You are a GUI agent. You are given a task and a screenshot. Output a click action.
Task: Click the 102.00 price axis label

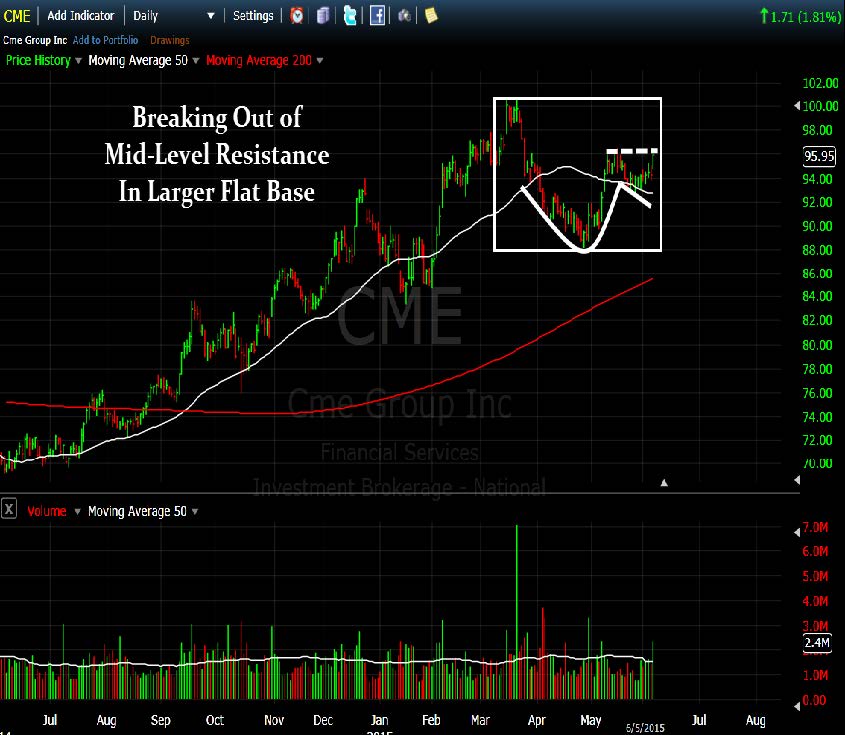coord(820,83)
